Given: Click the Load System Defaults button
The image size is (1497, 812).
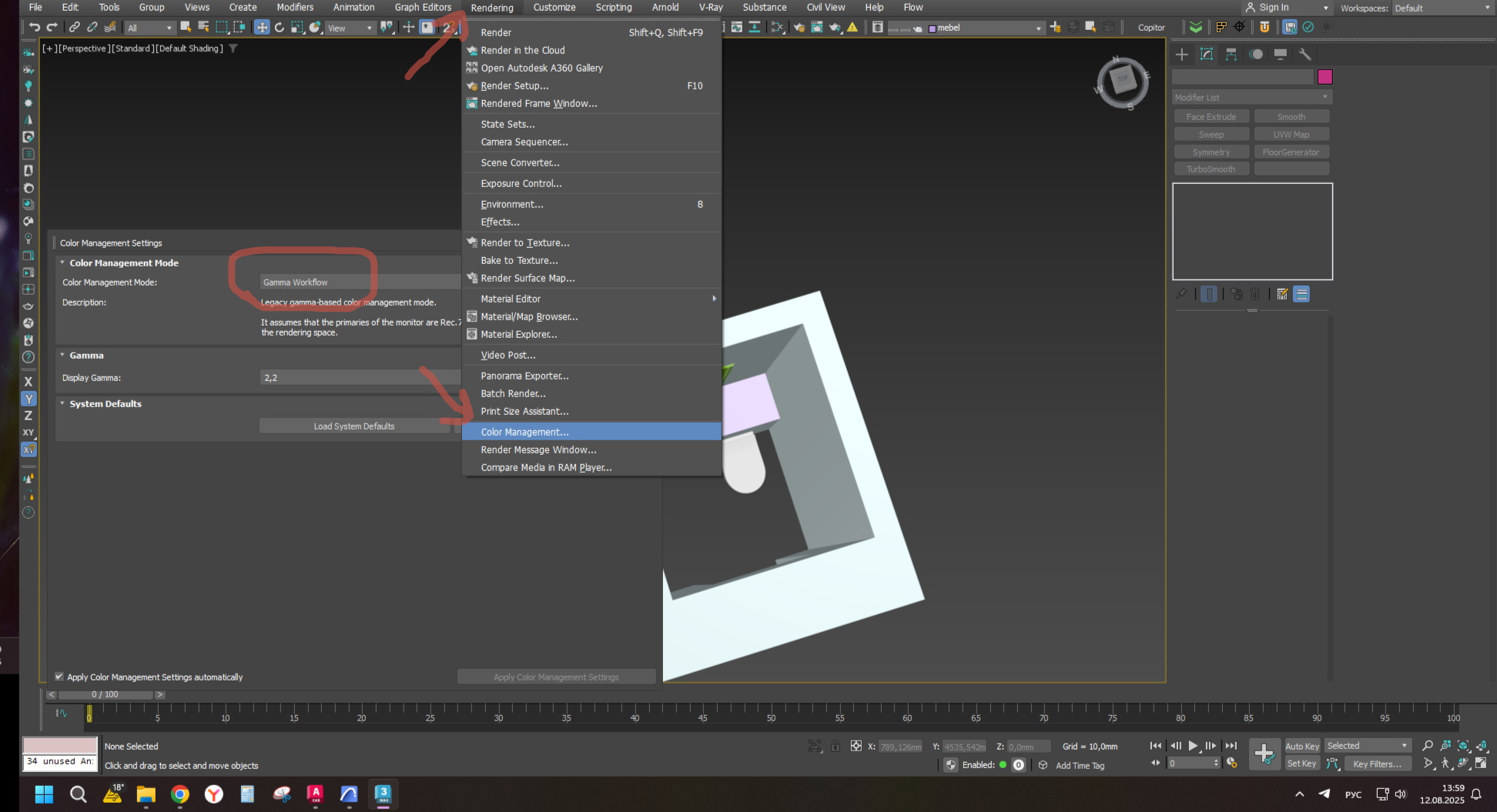Looking at the screenshot, I should pos(354,426).
